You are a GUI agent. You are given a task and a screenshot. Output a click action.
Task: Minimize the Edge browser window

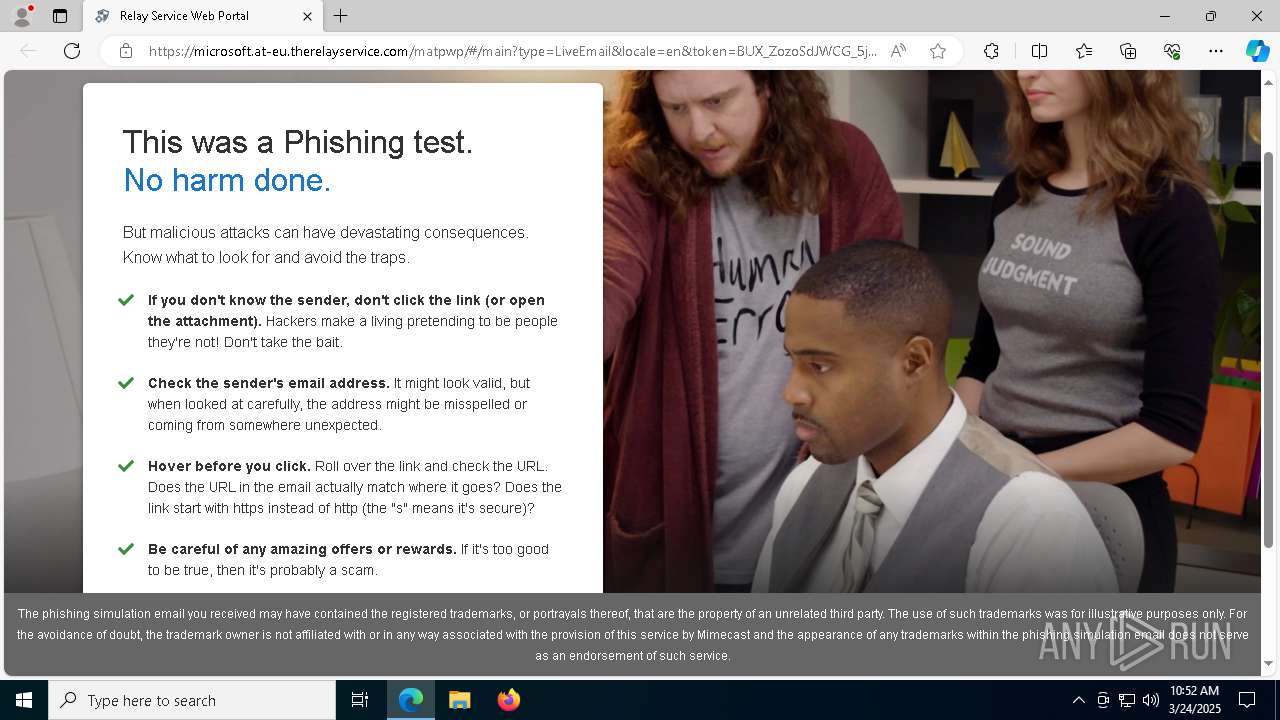(x=1164, y=16)
